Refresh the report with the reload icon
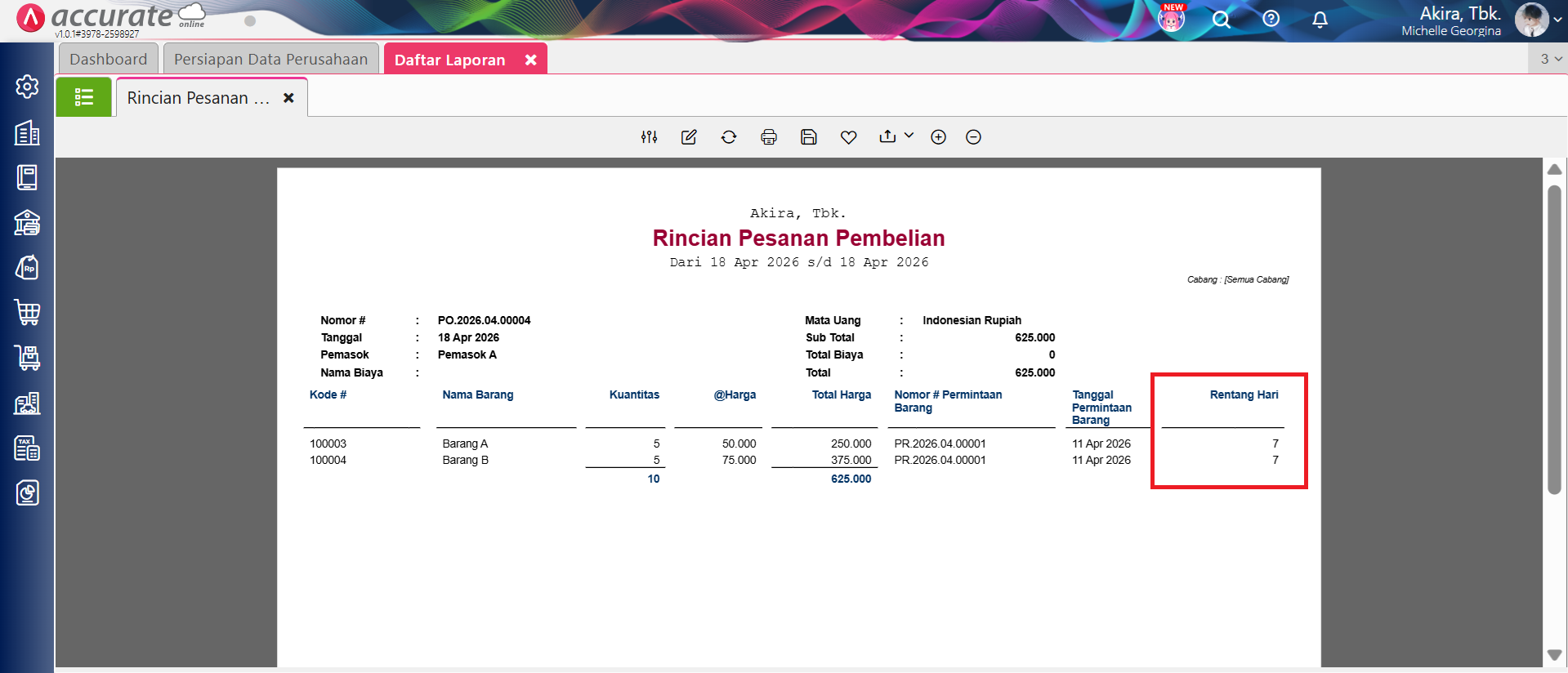Screen dimensions: 1568x673 729,137
